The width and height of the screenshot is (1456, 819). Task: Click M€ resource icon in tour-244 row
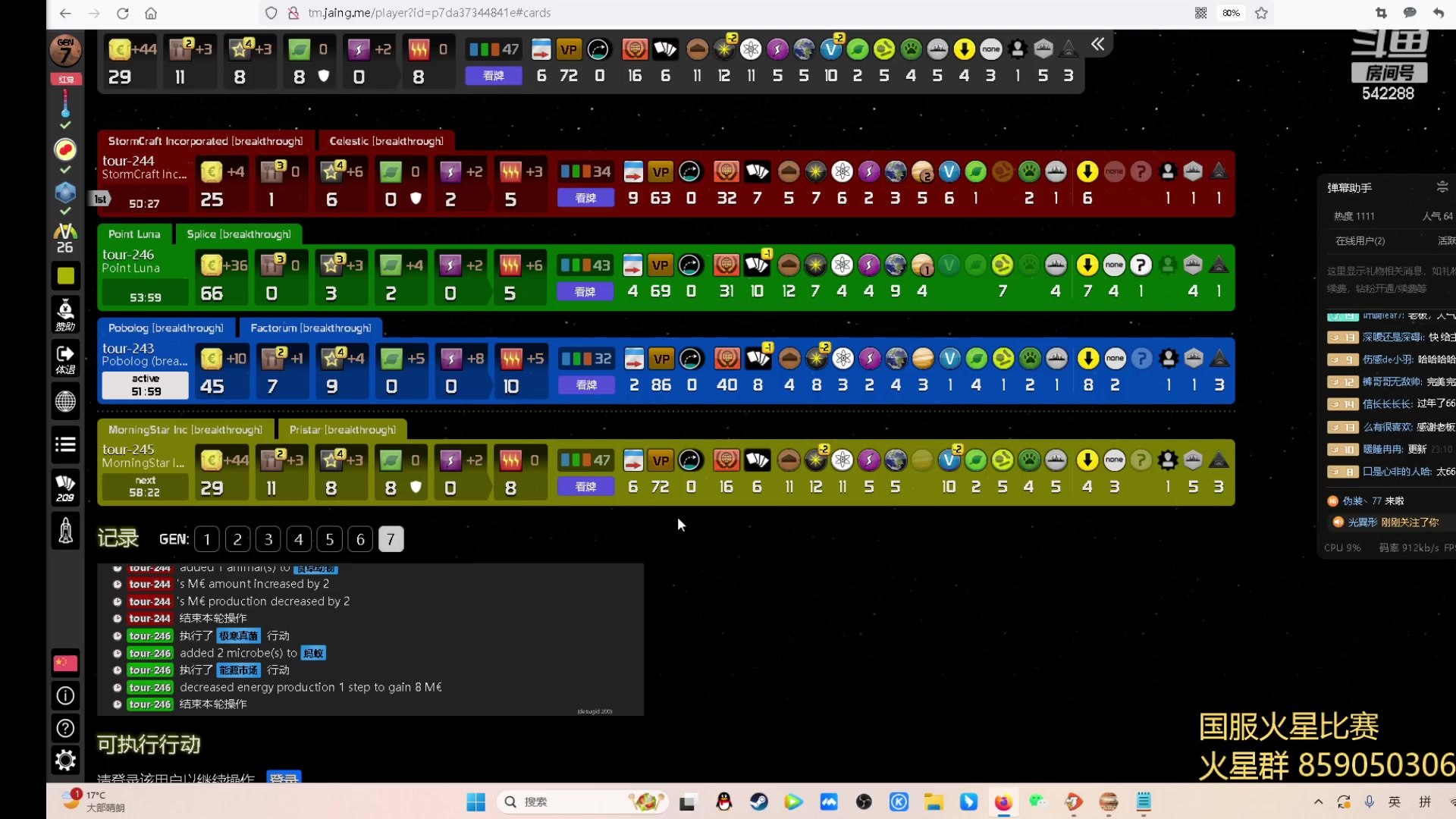[x=211, y=172]
